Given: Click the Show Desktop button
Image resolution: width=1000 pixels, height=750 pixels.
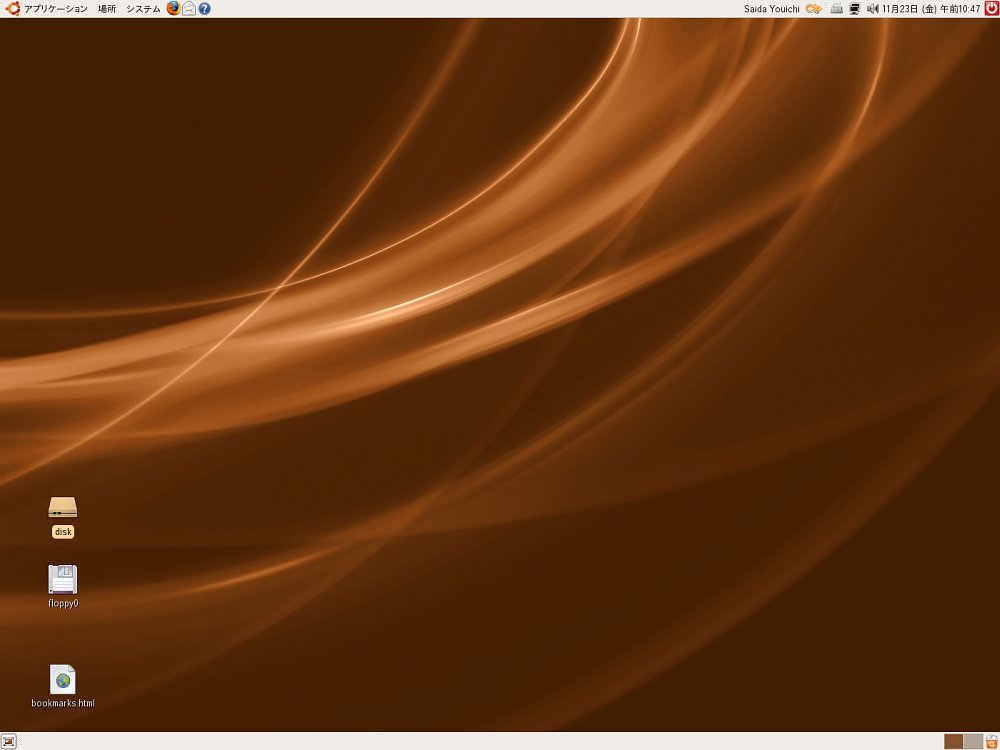Looking at the screenshot, I should (x=8, y=741).
